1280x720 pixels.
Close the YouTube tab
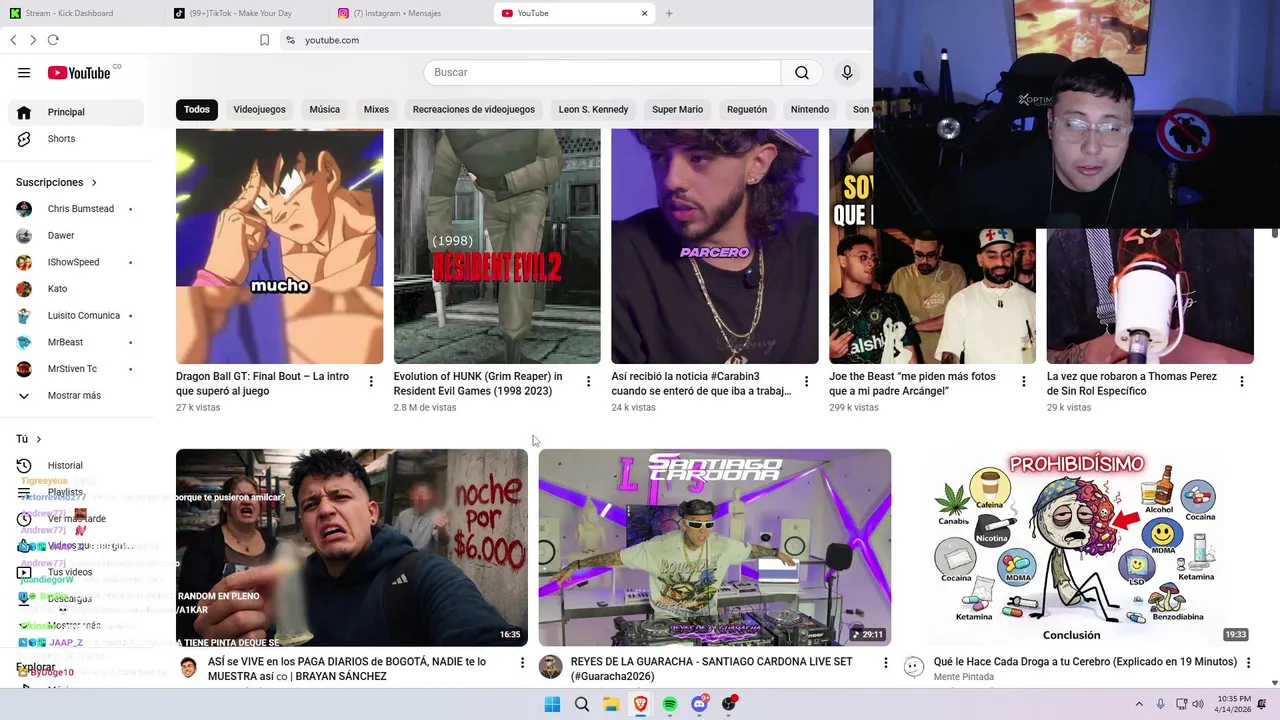point(644,13)
